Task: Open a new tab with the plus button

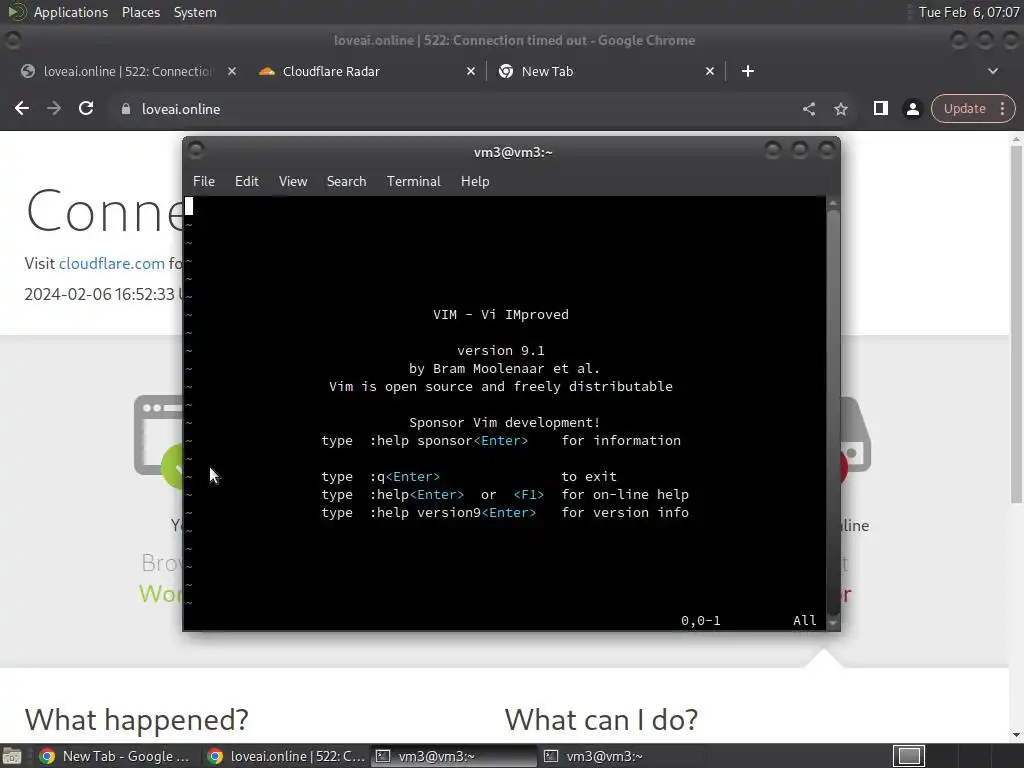Action: click(748, 71)
